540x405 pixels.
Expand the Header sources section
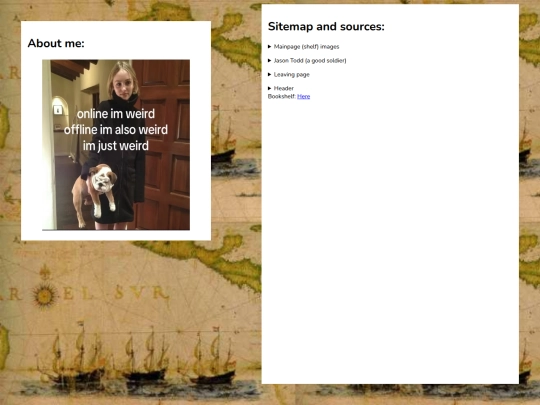click(x=281, y=88)
